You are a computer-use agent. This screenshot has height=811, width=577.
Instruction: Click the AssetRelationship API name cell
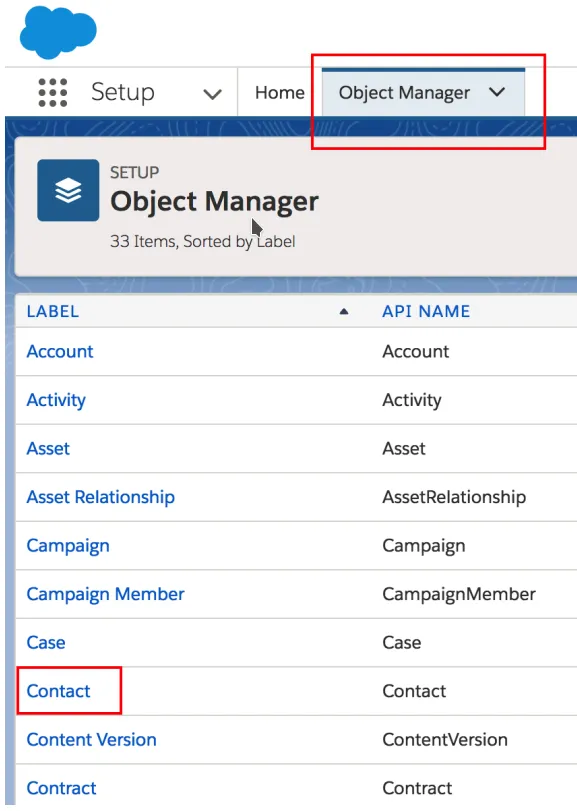coord(454,497)
